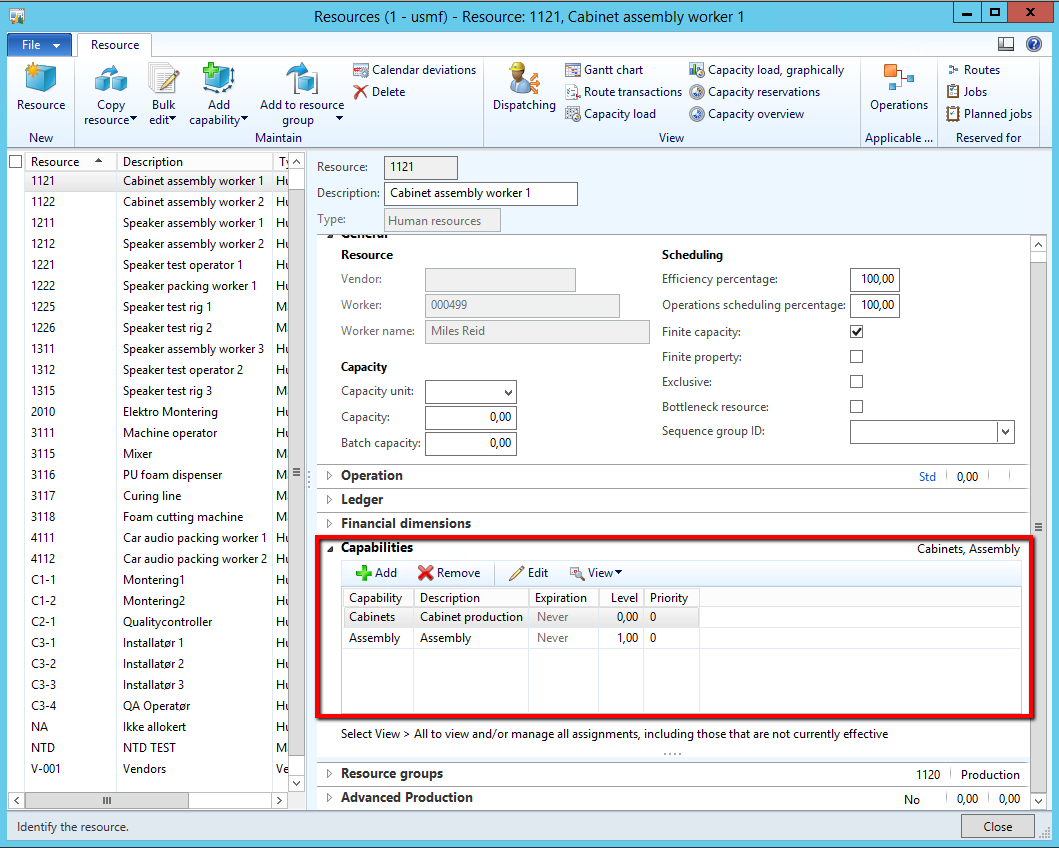Open the File menu
The image size is (1059, 848).
39,45
